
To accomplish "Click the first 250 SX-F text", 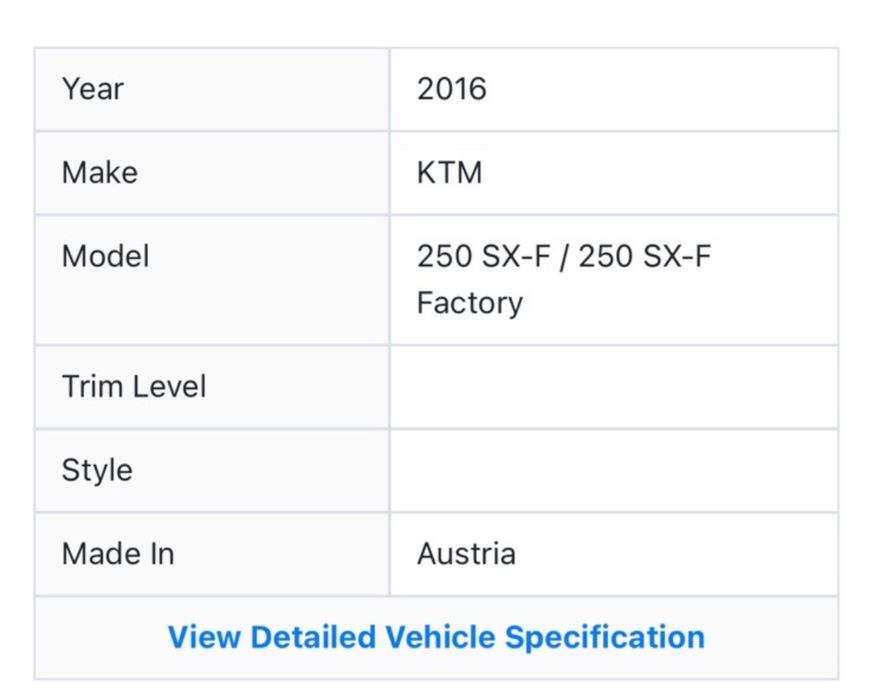I will 483,256.
